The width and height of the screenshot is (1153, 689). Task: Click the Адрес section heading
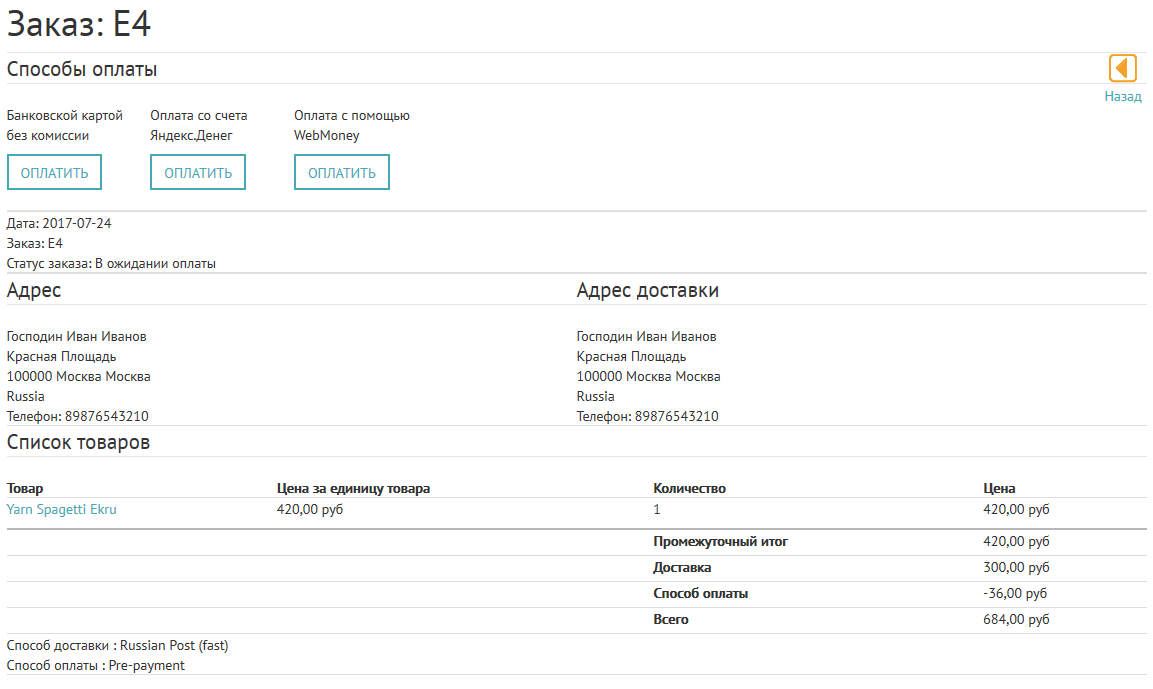(x=34, y=290)
